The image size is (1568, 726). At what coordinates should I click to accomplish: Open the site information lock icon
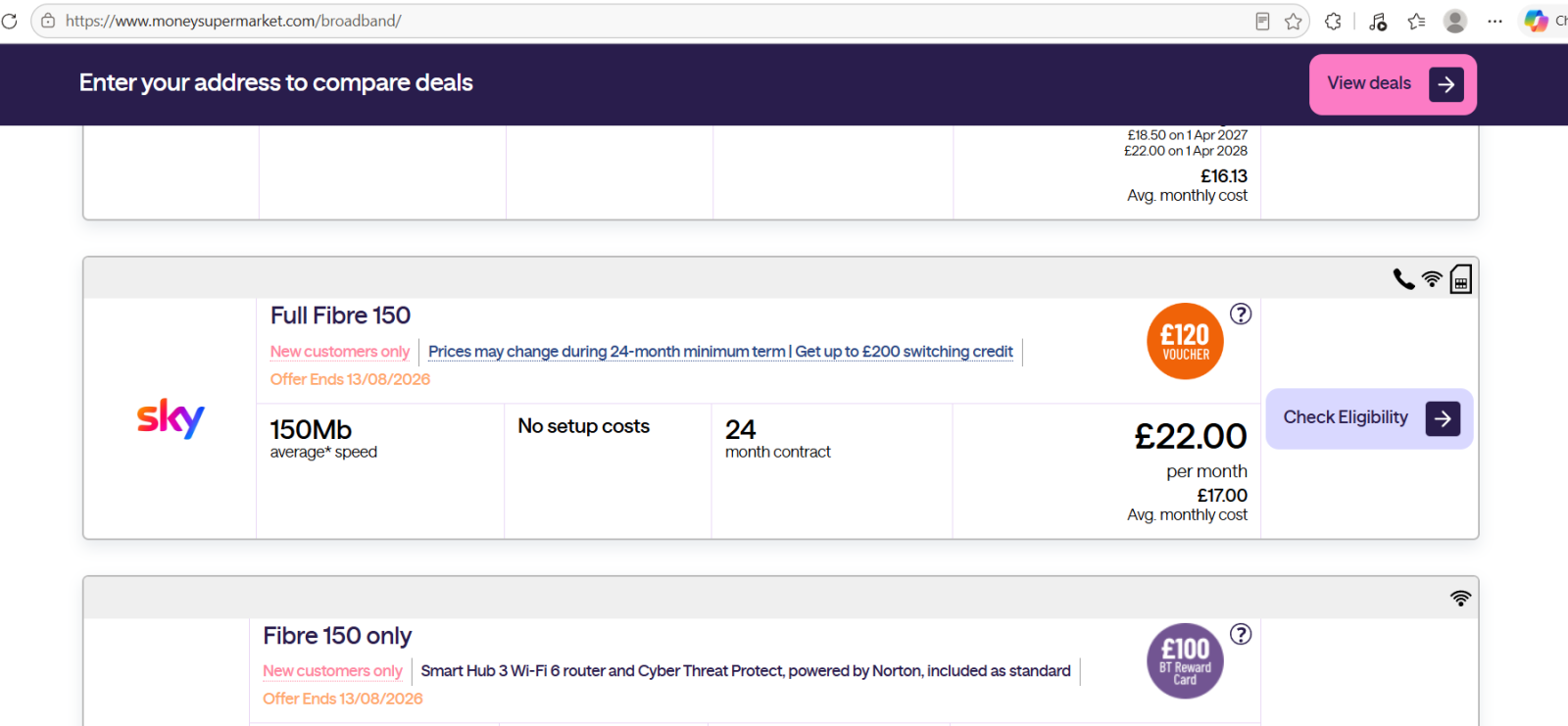click(x=48, y=21)
